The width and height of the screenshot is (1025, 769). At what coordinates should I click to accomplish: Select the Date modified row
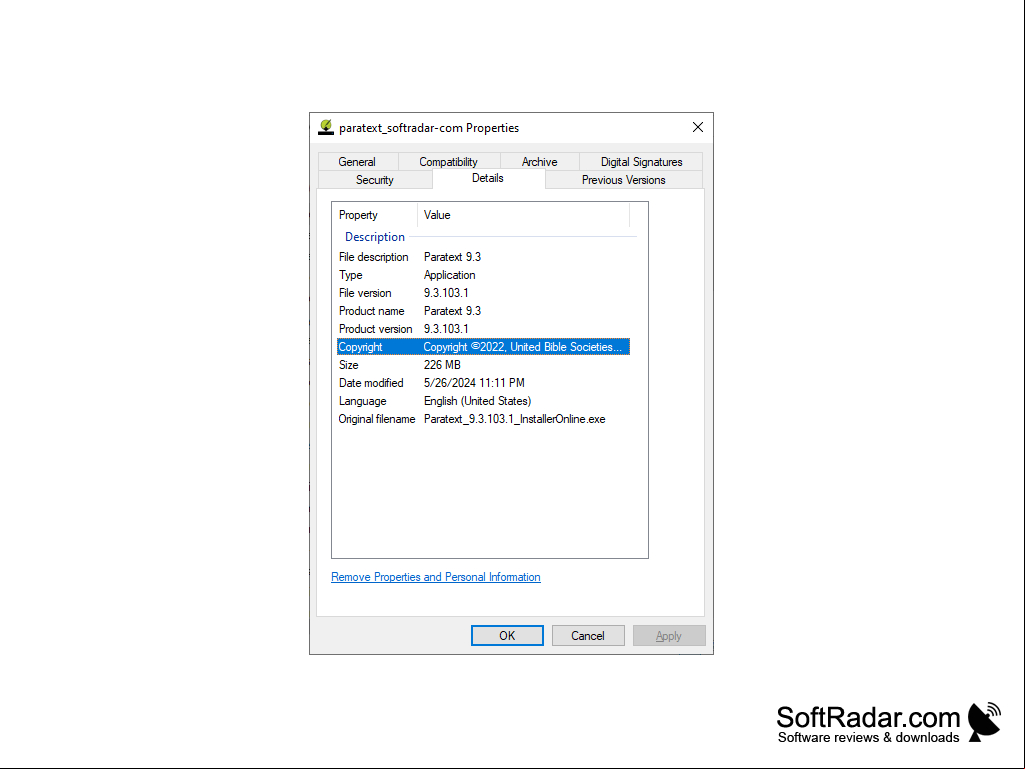(x=483, y=383)
